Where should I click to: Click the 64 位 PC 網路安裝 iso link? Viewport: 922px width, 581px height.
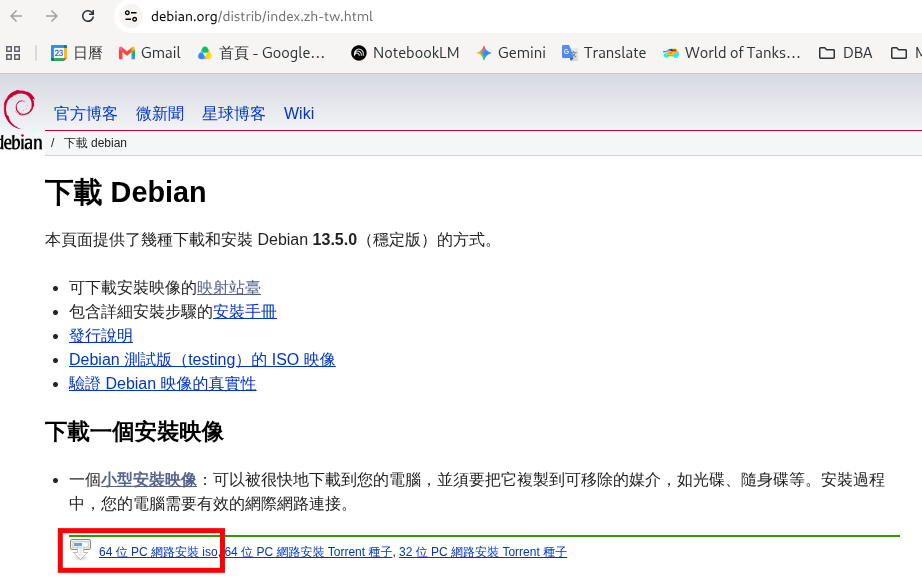pyautogui.click(x=158, y=552)
